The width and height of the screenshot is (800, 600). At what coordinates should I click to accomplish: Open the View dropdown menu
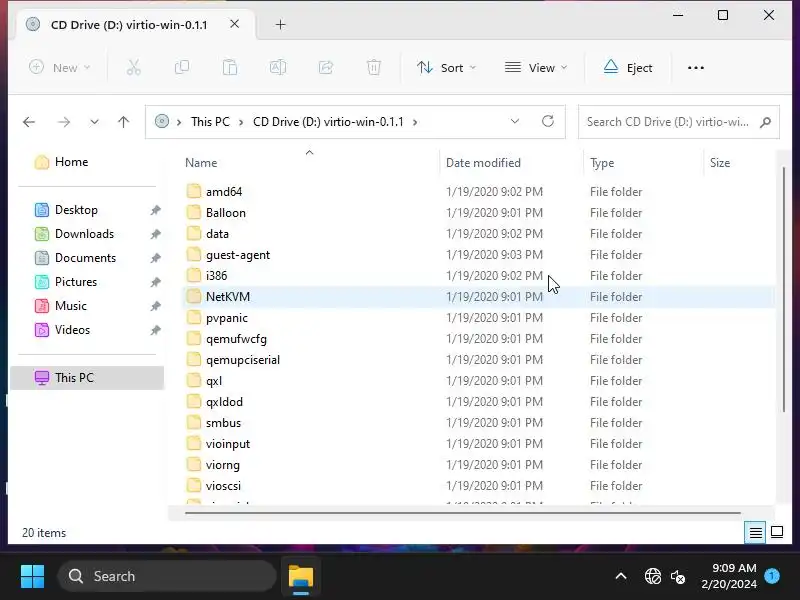(x=536, y=67)
